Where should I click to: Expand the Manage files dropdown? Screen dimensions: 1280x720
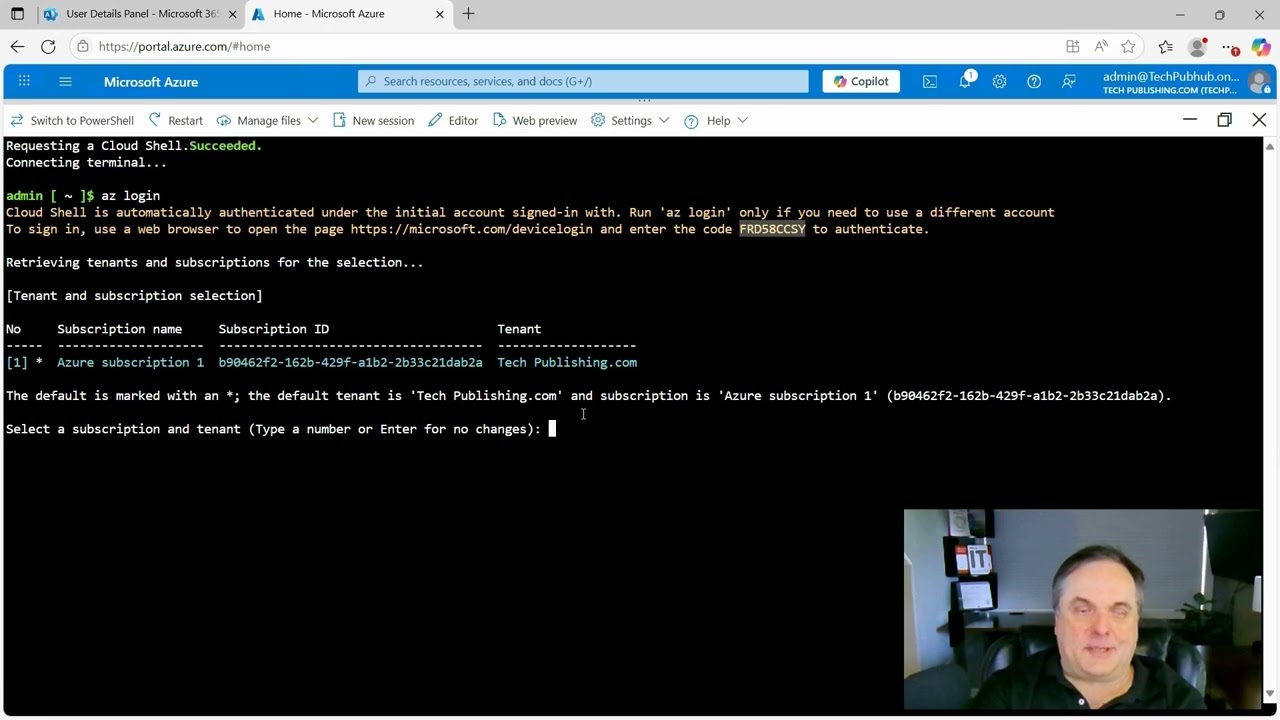[268, 120]
